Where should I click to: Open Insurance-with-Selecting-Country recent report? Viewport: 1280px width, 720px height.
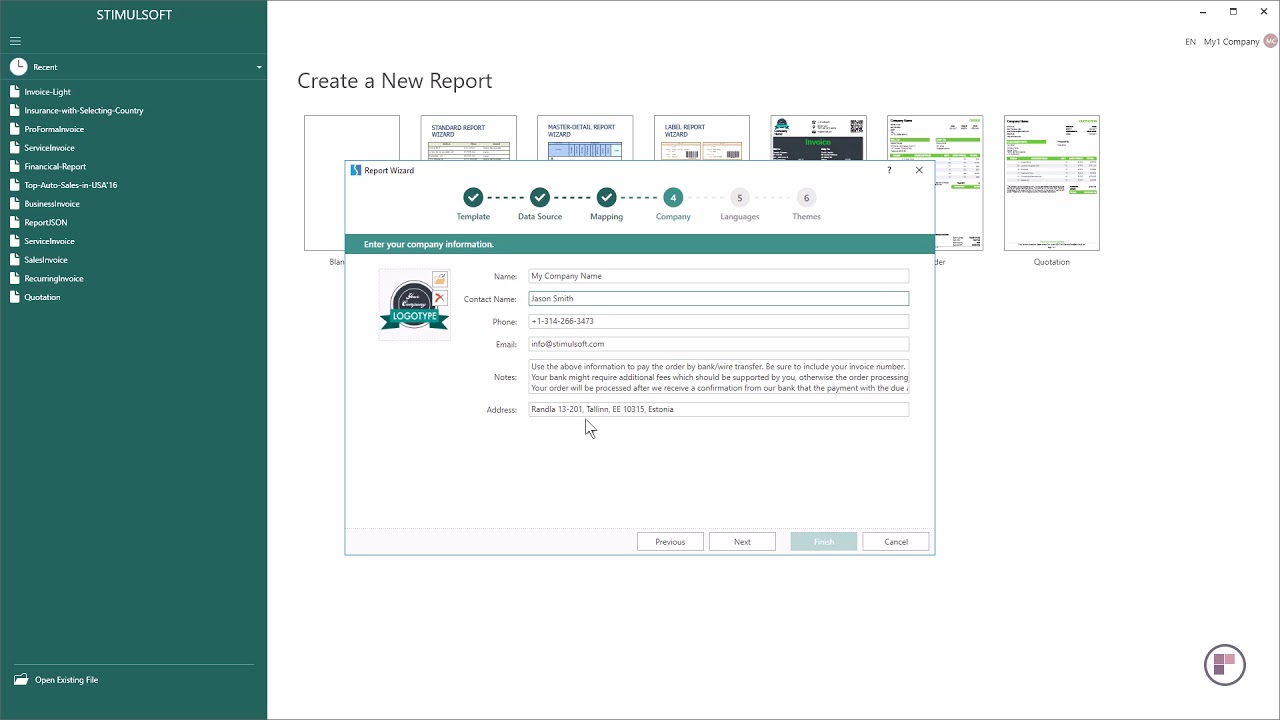[x=84, y=111]
